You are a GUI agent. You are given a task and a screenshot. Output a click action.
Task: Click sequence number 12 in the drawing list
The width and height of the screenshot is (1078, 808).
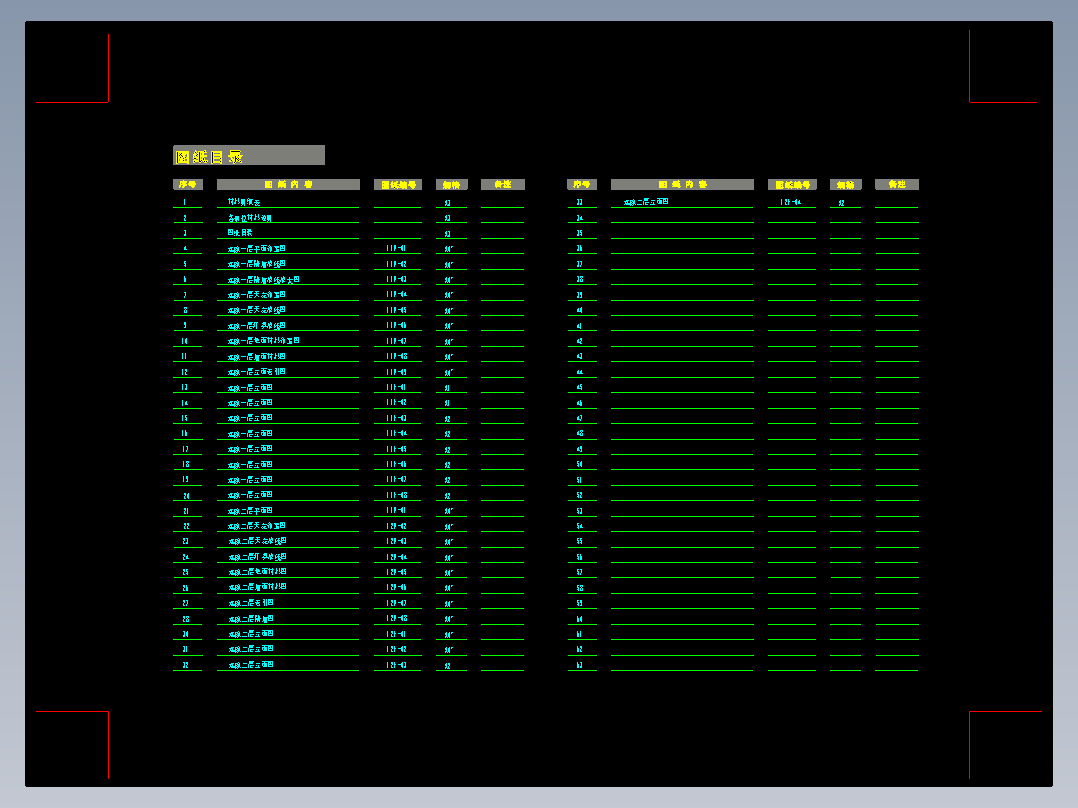[184, 372]
